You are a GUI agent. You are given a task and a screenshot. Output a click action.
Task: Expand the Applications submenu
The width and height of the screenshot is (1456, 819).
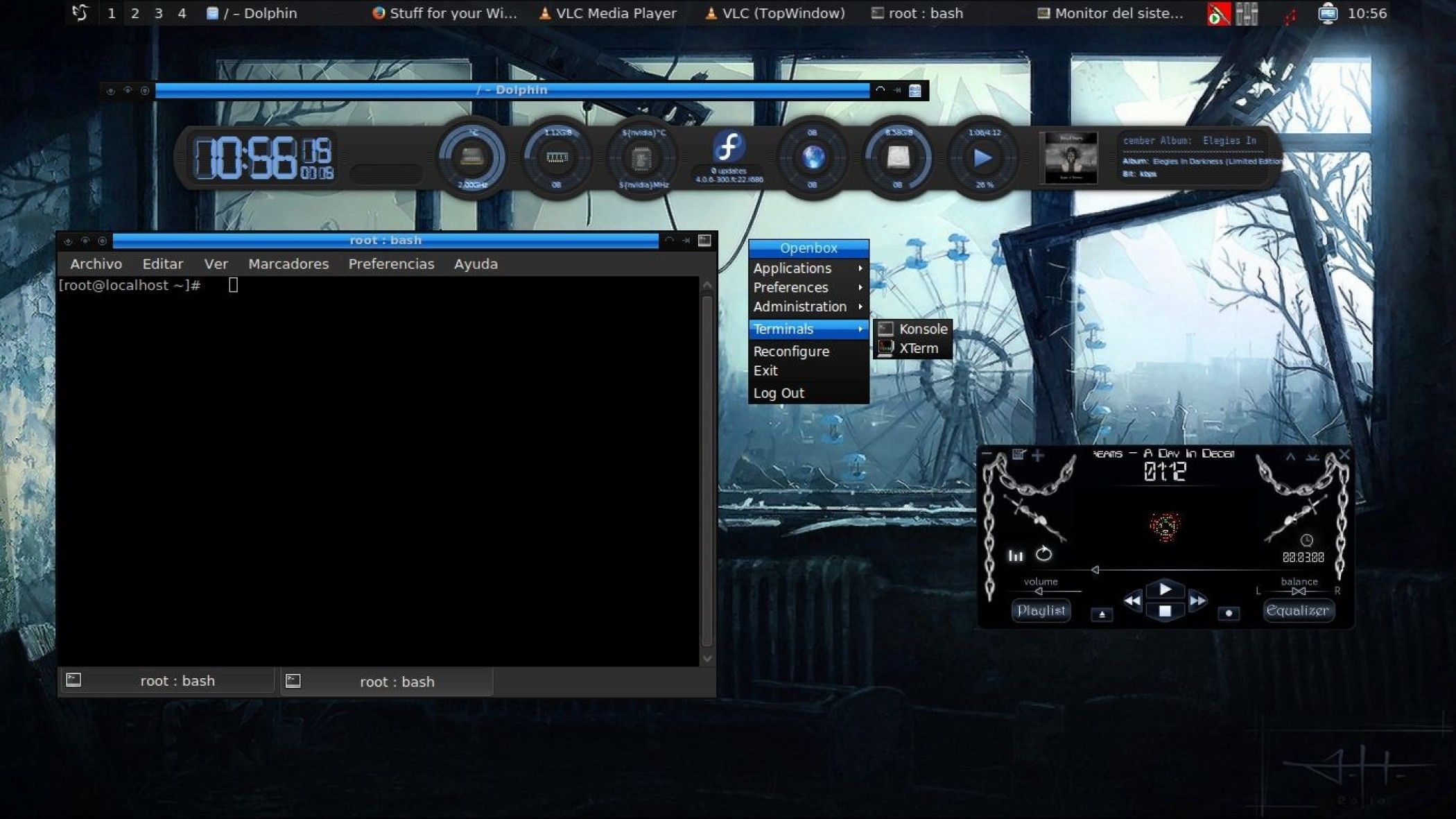click(808, 268)
